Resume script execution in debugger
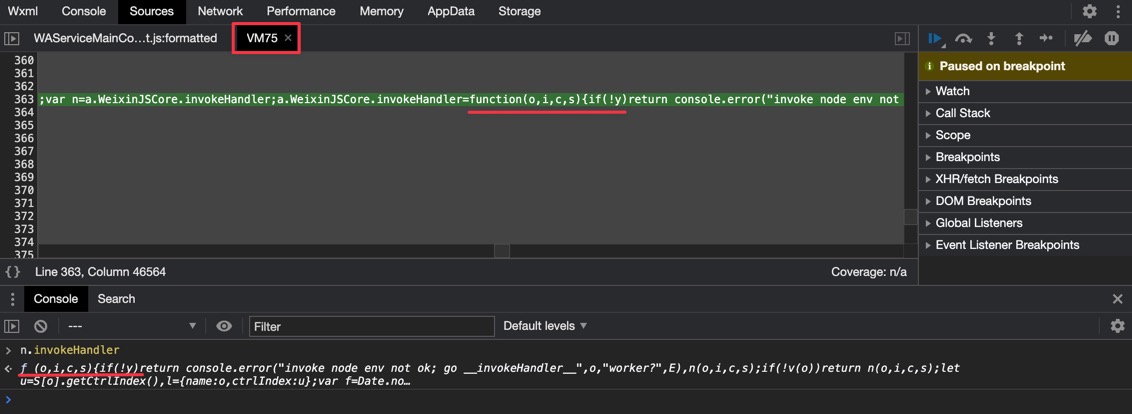This screenshot has width=1132, height=414. (935, 38)
